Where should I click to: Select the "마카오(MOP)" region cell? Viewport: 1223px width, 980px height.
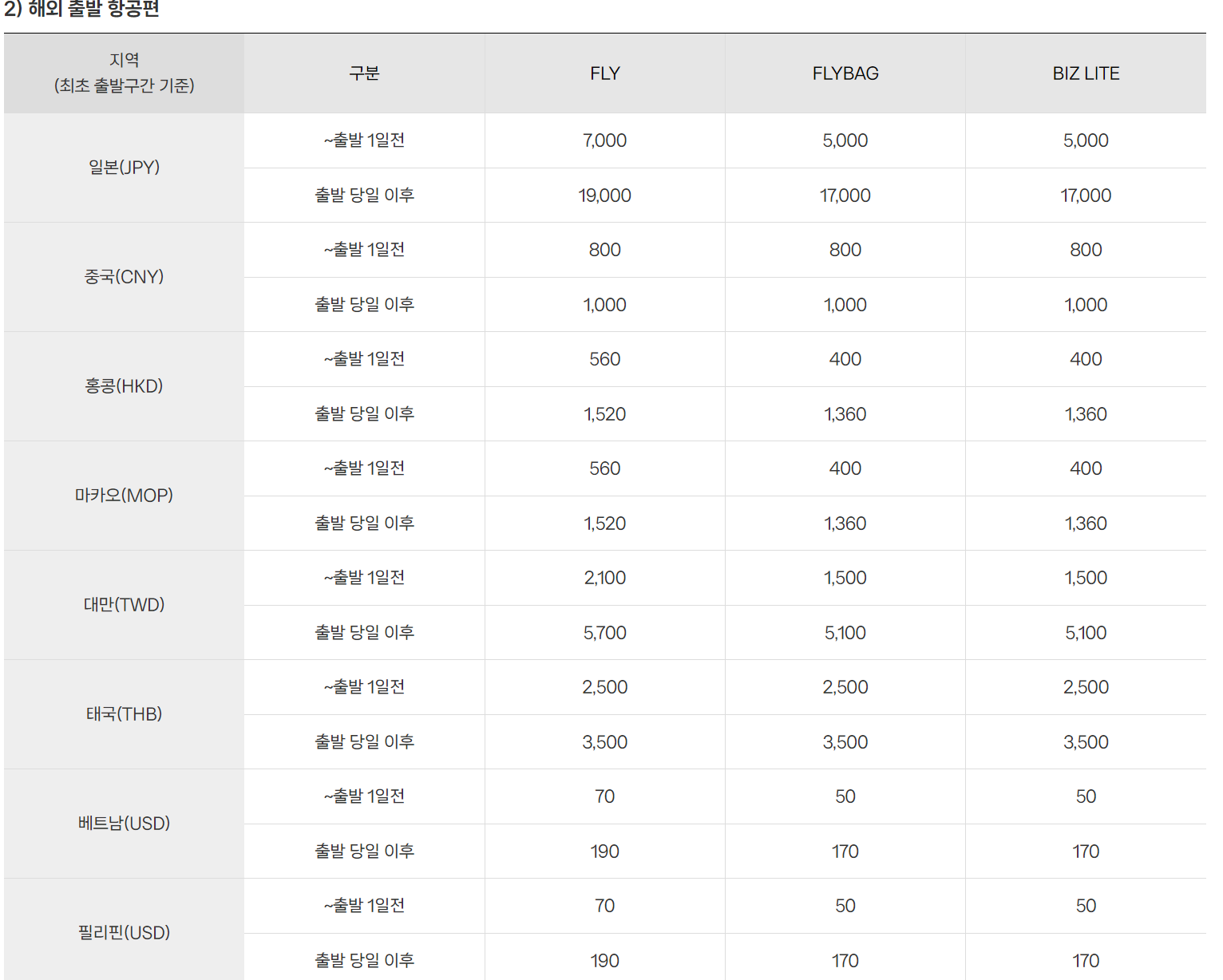[125, 496]
